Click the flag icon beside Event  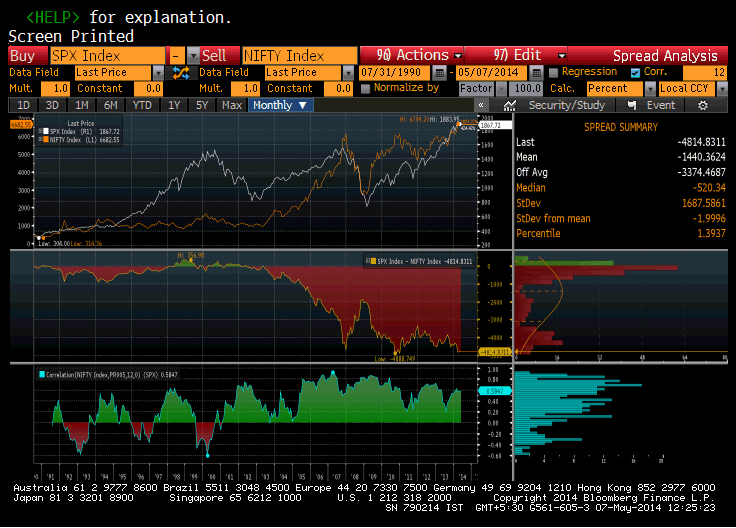[632, 105]
